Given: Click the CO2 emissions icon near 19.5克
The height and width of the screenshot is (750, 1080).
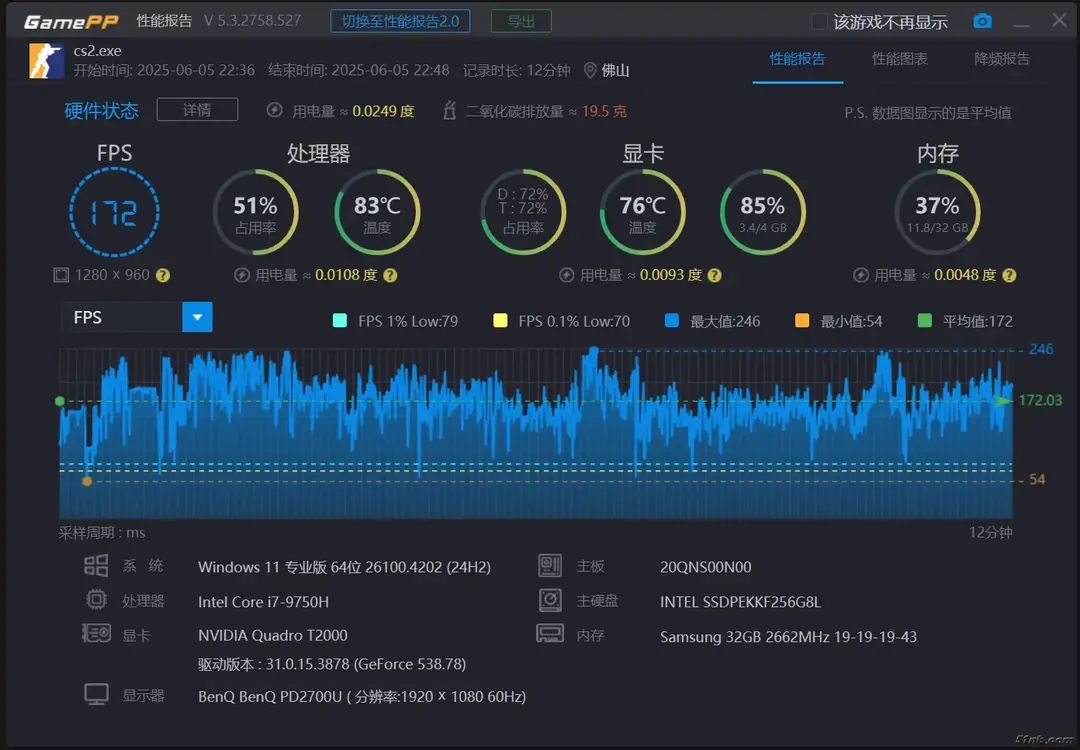Looking at the screenshot, I should [x=449, y=111].
